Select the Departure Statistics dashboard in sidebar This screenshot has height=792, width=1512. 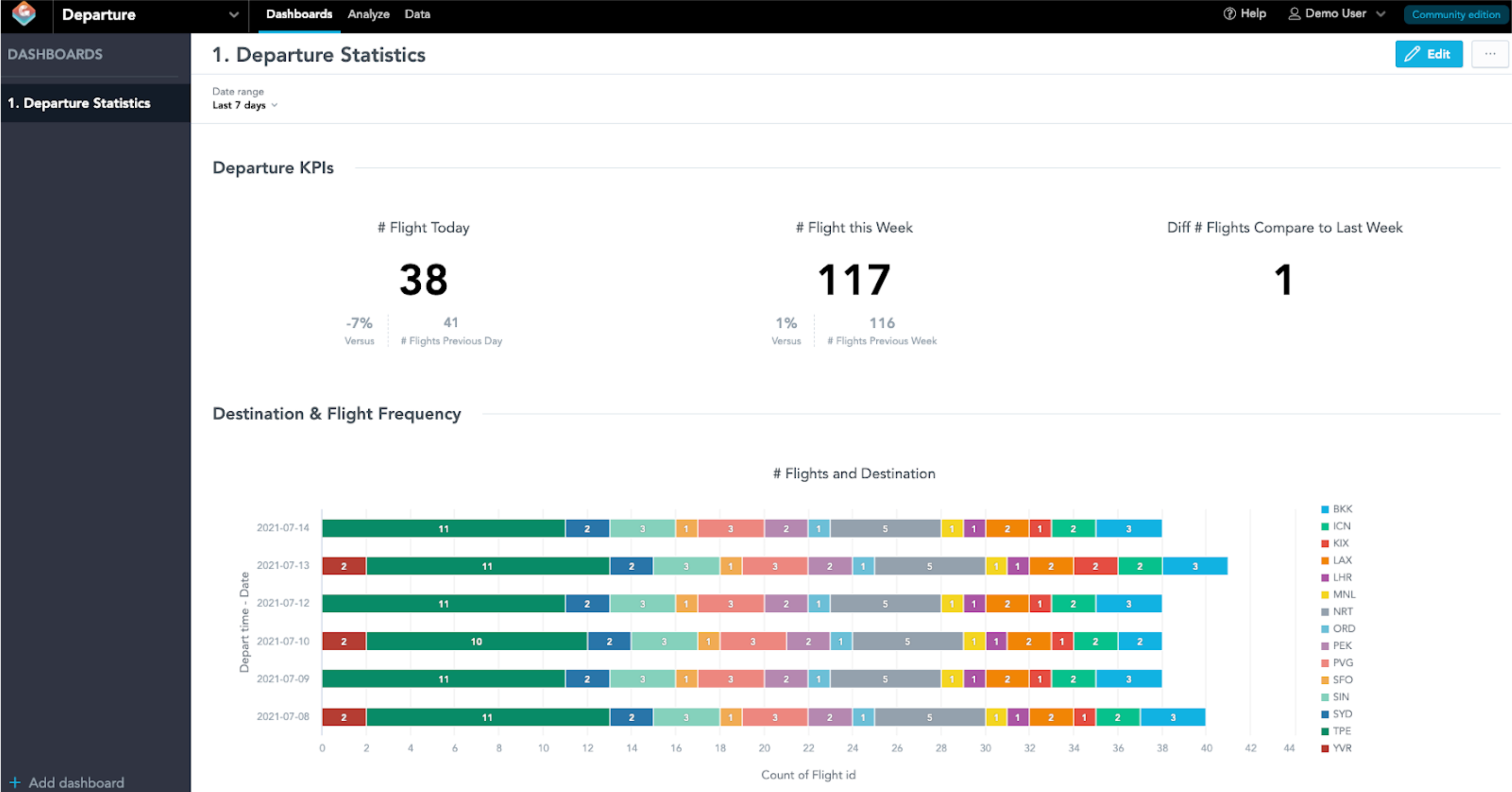point(80,103)
